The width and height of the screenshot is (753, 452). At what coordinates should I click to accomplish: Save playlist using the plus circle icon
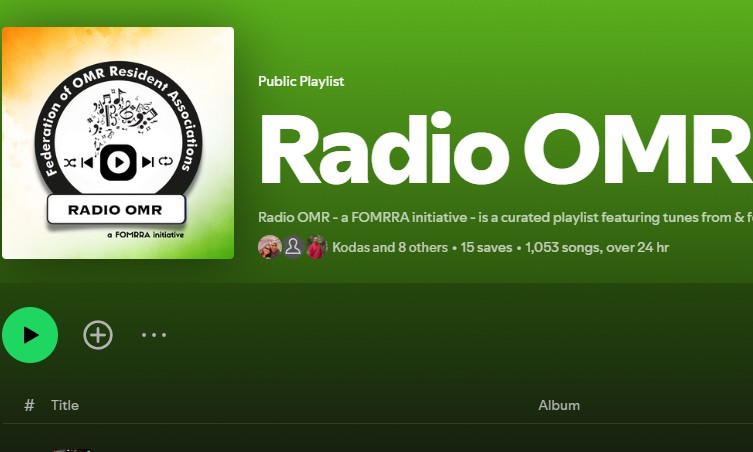(x=98, y=335)
